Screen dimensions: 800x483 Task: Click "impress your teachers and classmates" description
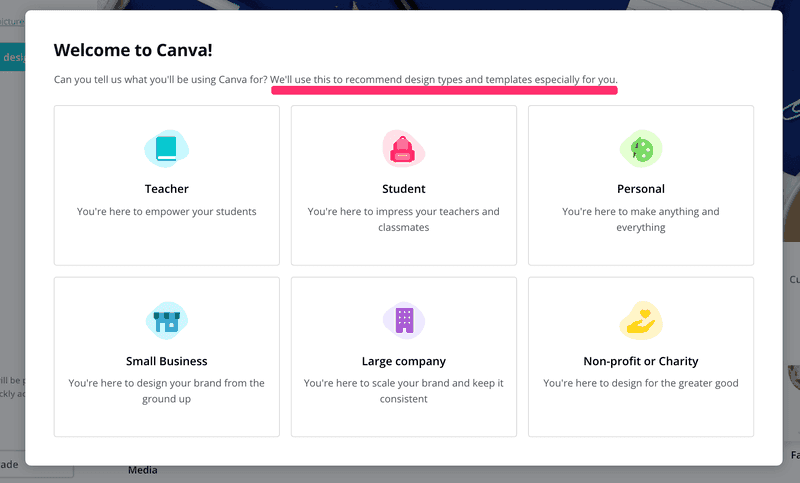coord(404,219)
